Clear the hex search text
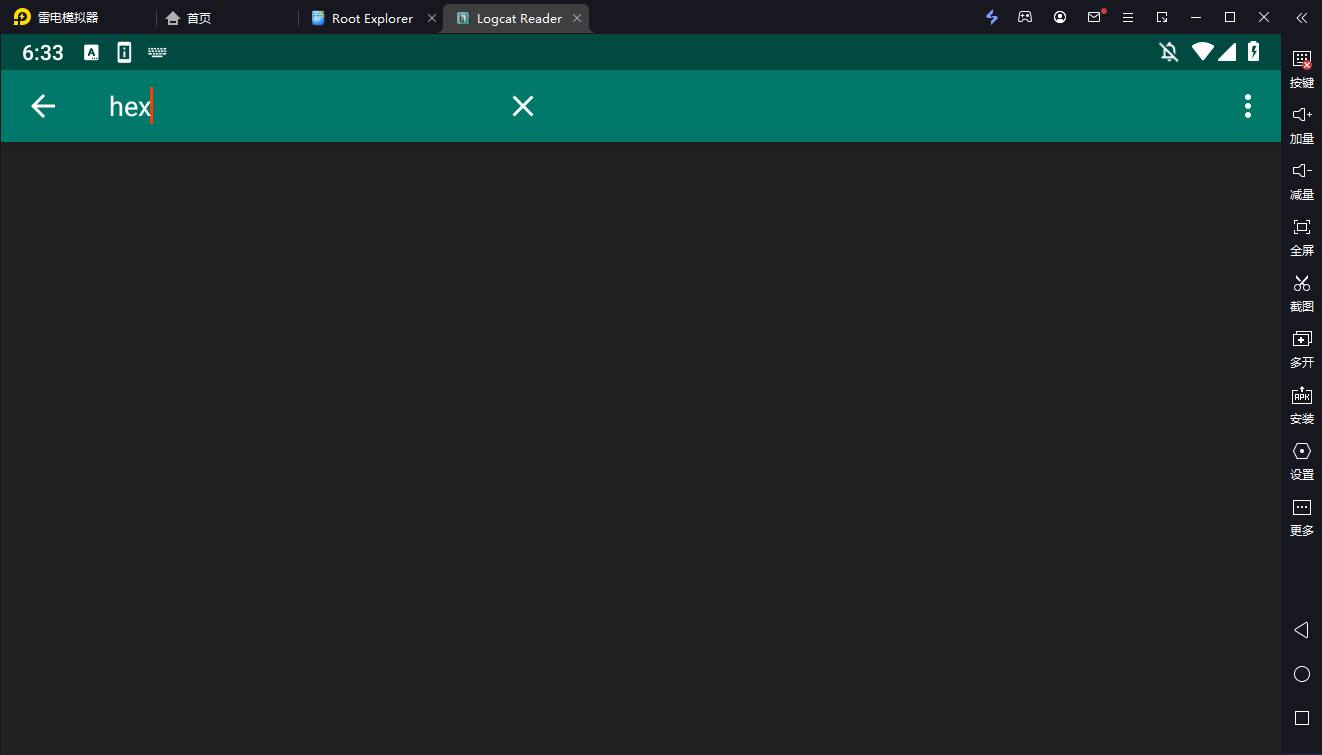 point(522,106)
